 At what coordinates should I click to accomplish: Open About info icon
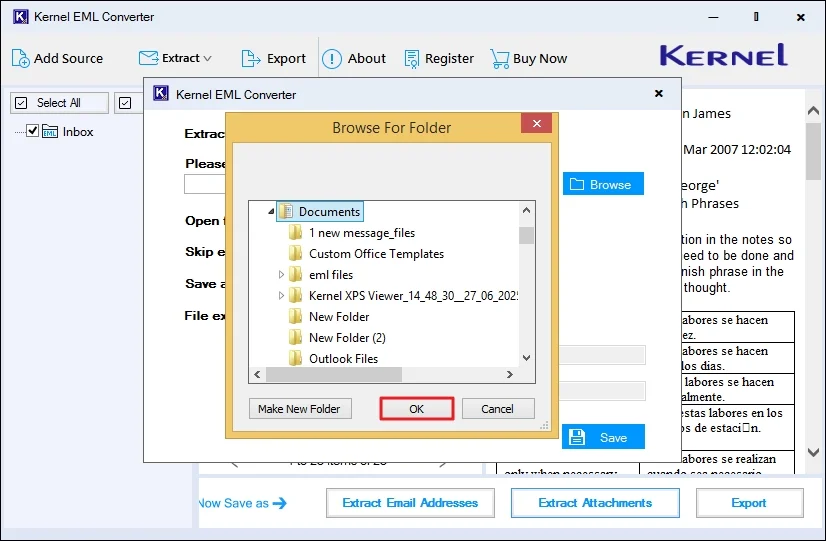[x=332, y=58]
